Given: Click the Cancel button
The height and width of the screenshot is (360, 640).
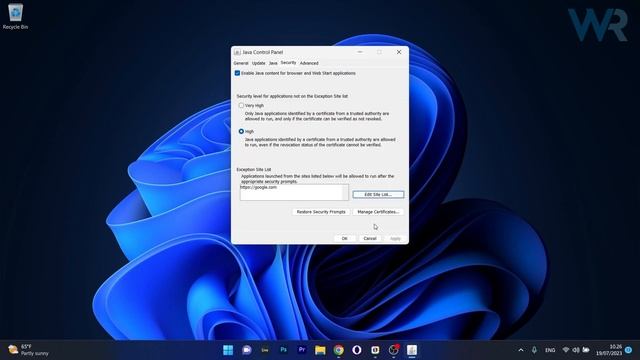Looking at the screenshot, I should click(x=370, y=238).
